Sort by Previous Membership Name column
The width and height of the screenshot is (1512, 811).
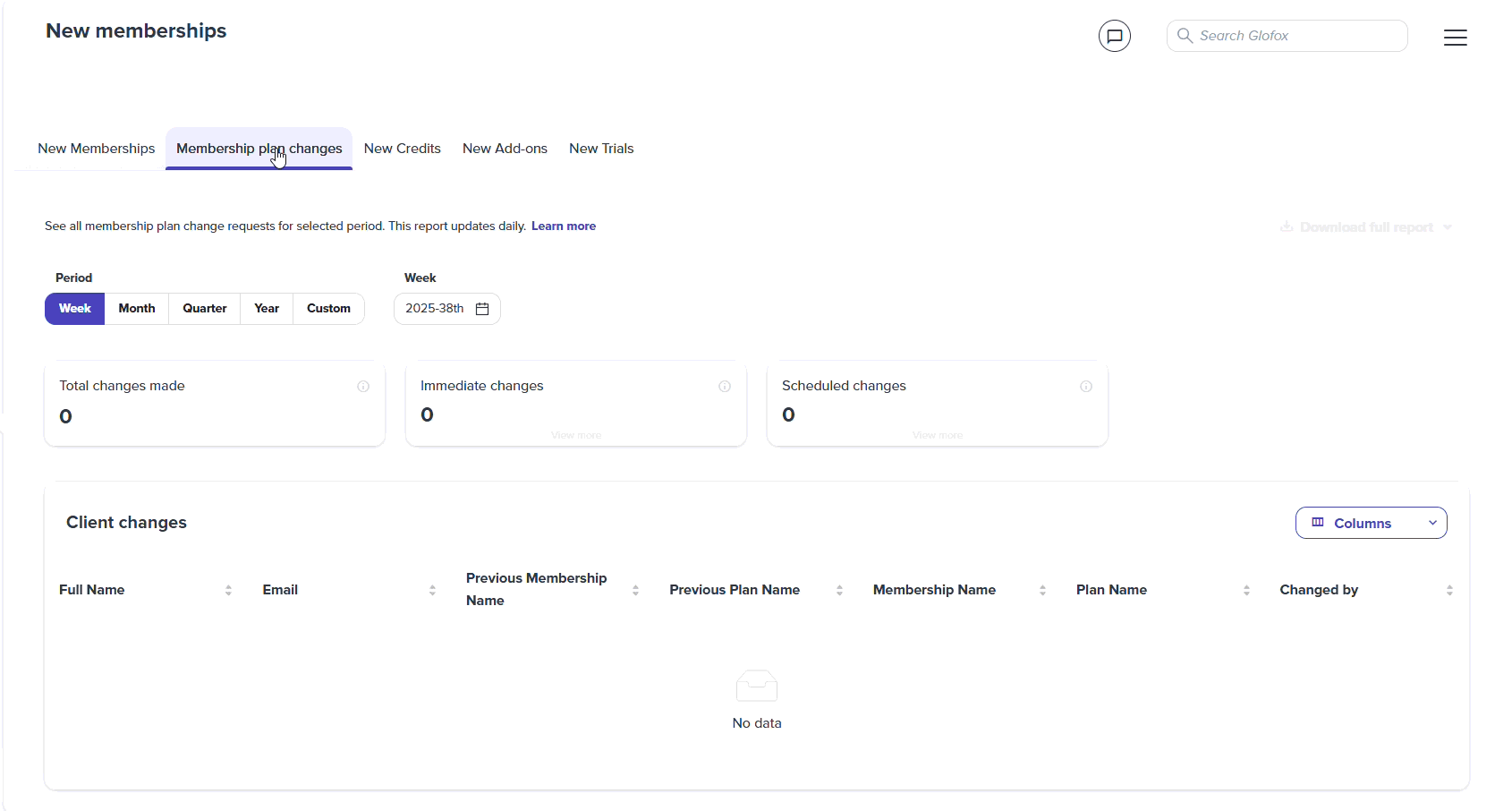pos(635,590)
